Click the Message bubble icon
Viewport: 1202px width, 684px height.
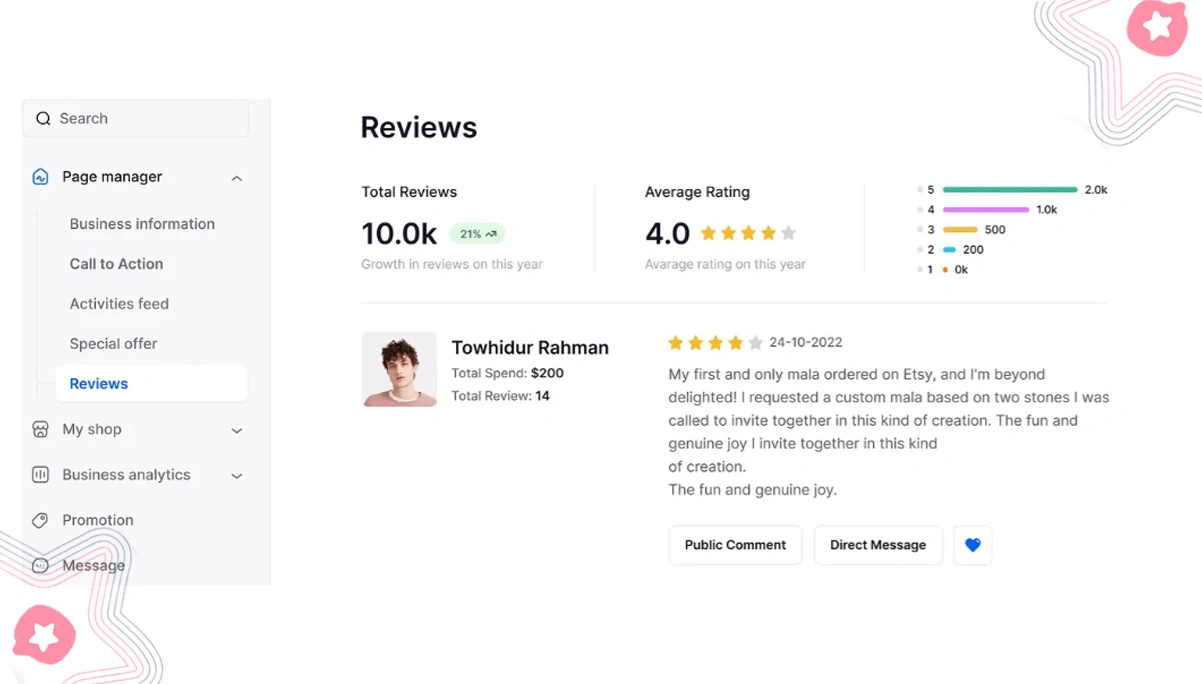pos(40,566)
